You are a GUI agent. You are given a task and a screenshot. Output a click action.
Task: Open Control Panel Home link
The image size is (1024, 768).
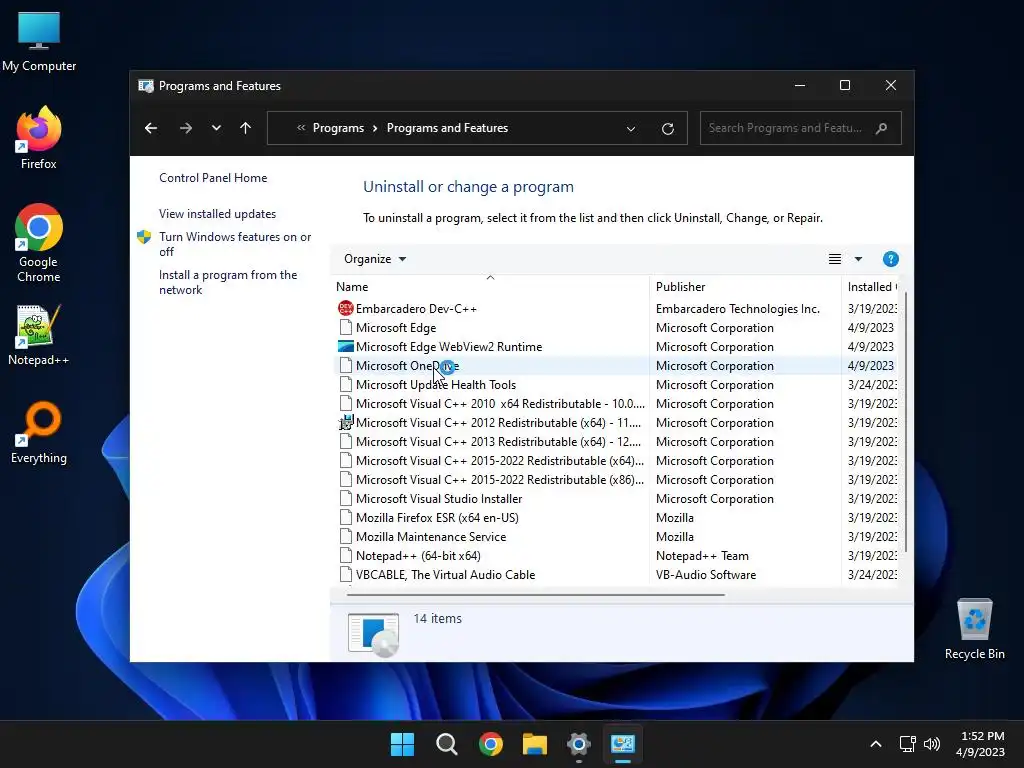point(213,178)
